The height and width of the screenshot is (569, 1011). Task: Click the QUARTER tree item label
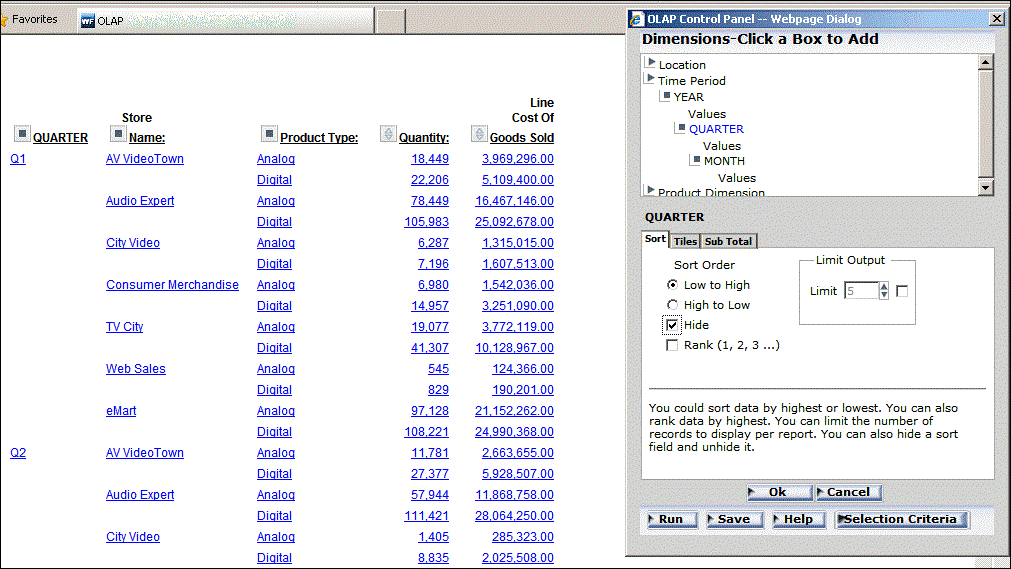coord(716,129)
